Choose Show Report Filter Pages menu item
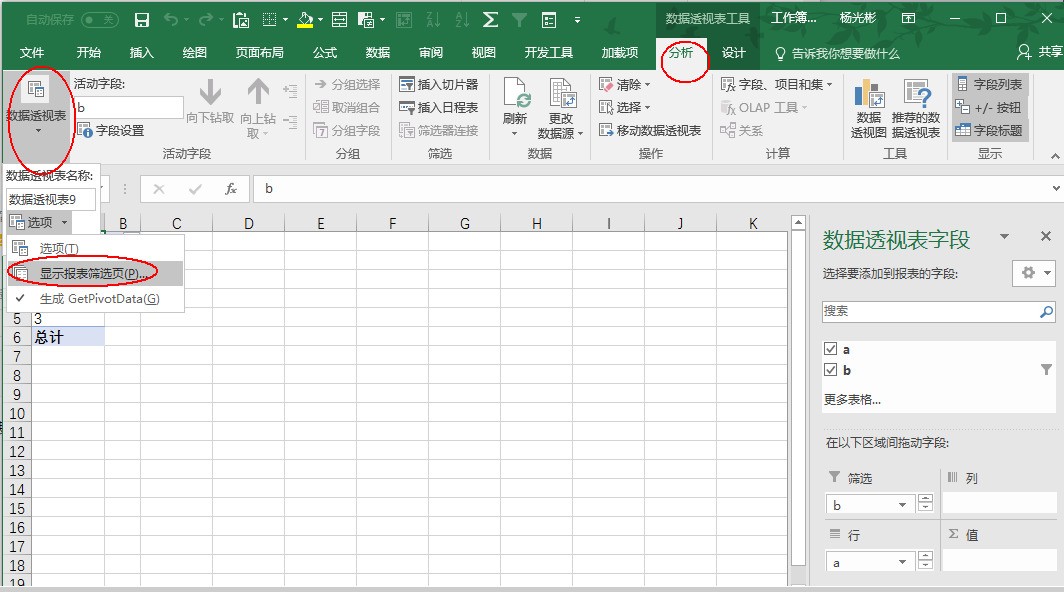This screenshot has height=592, width=1064. click(x=96, y=274)
